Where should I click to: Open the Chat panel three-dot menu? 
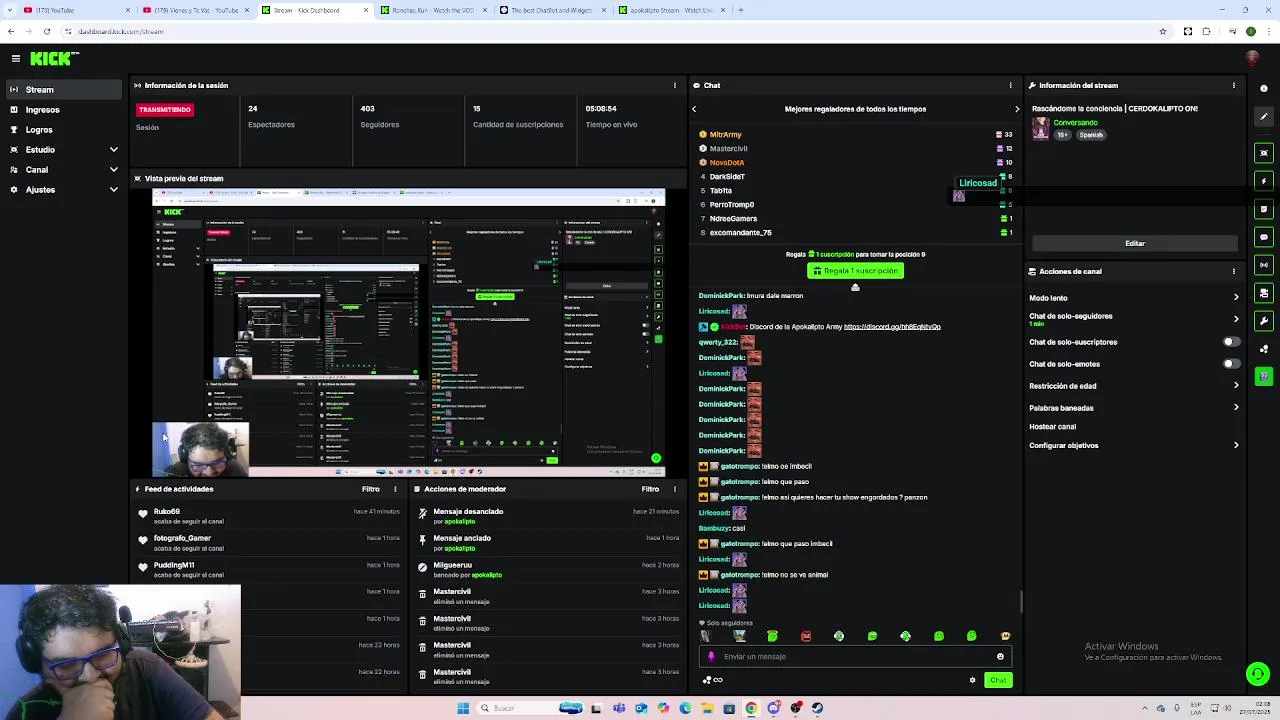point(1011,85)
